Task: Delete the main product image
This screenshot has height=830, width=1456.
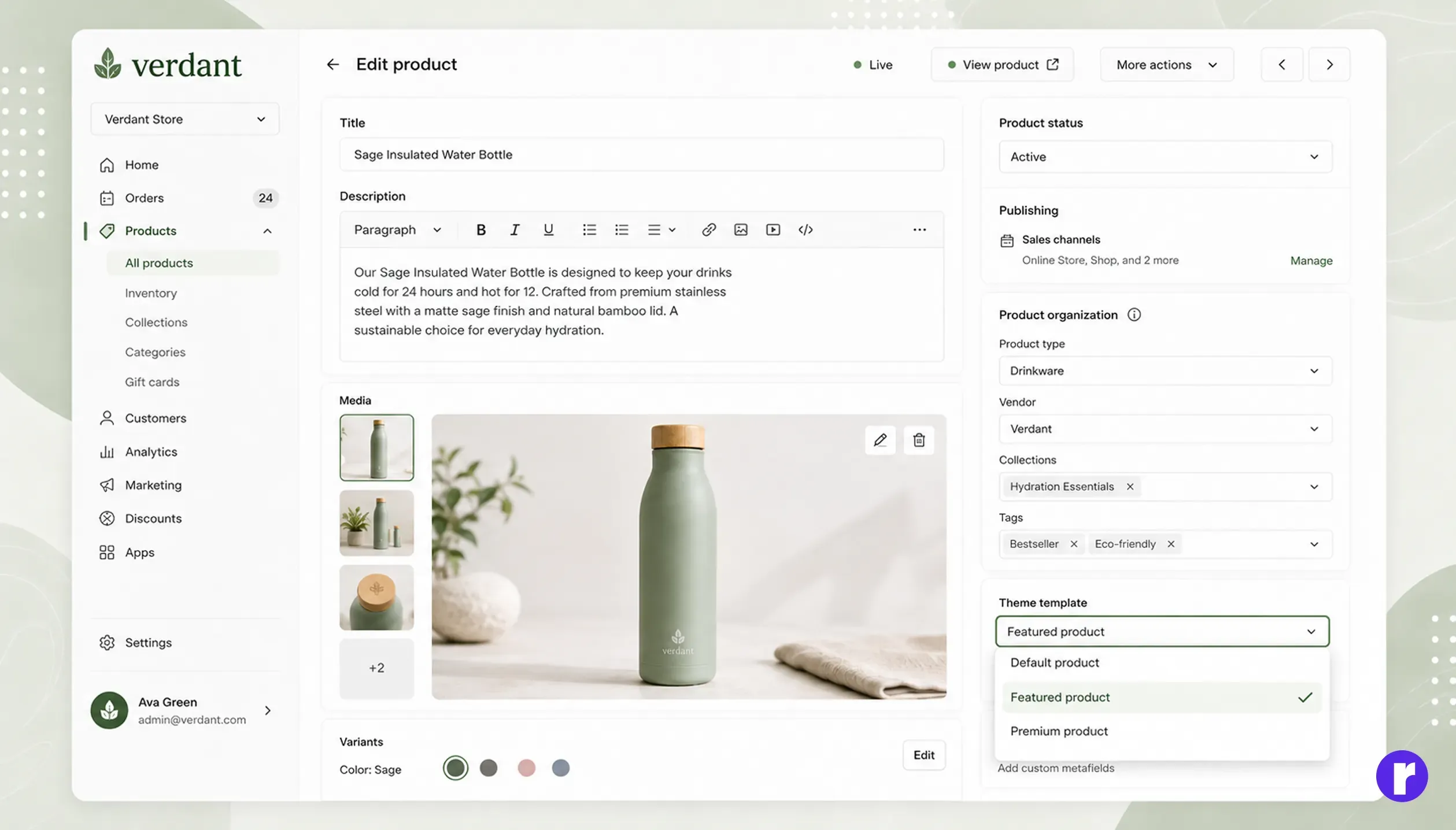Action: coord(919,440)
